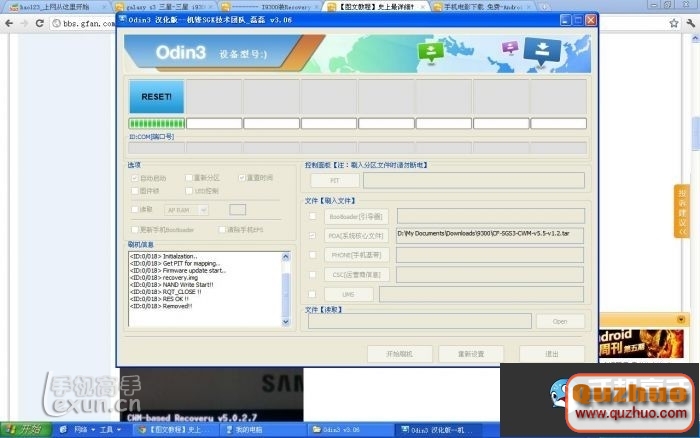700x438 pixels.
Task: Click the small purple download icon in banner
Action: 510,47
